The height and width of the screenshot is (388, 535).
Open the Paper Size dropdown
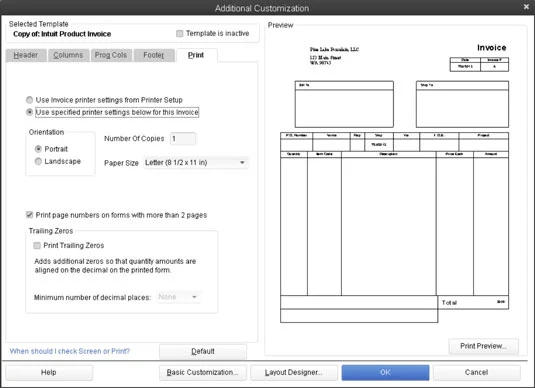click(196, 163)
